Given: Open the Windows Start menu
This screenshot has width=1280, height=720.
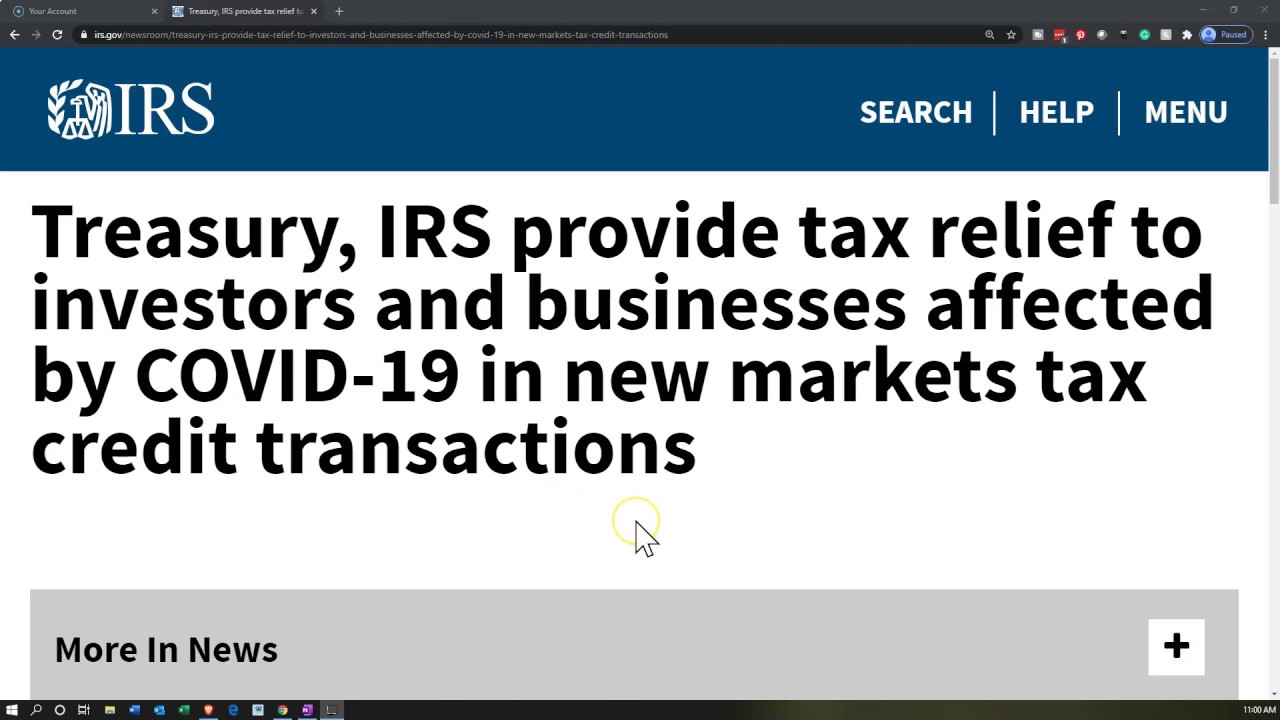Looking at the screenshot, I should (x=12, y=710).
